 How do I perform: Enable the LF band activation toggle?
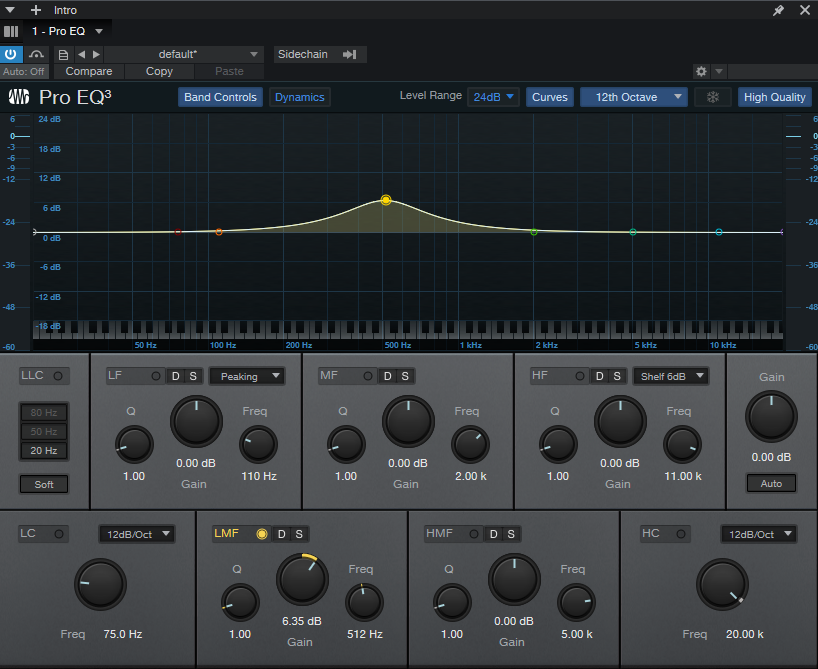coord(155,376)
